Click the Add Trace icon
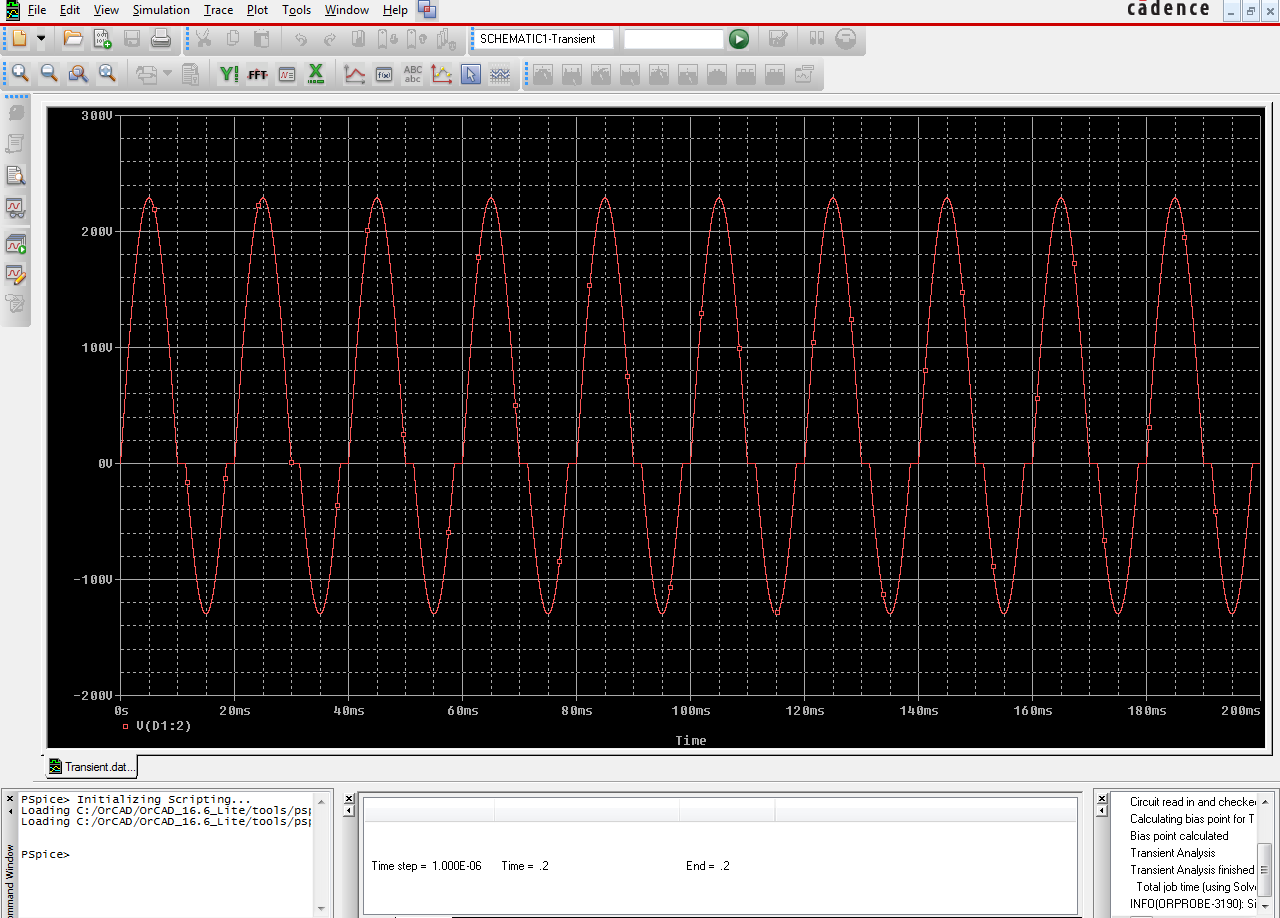Viewport: 1280px width, 918px height. [354, 73]
